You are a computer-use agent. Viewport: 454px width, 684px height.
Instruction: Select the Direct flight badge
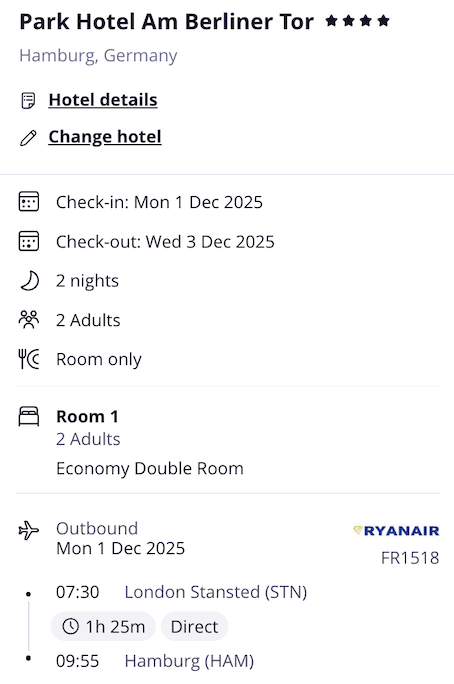click(x=194, y=626)
